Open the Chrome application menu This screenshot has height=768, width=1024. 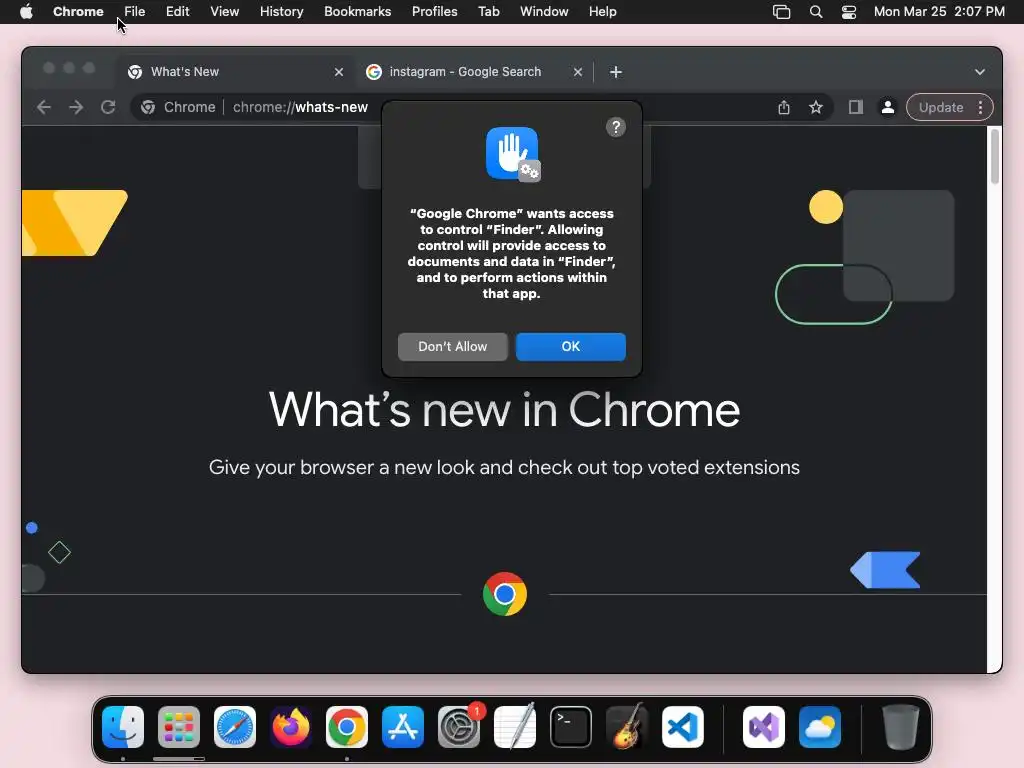click(x=78, y=12)
